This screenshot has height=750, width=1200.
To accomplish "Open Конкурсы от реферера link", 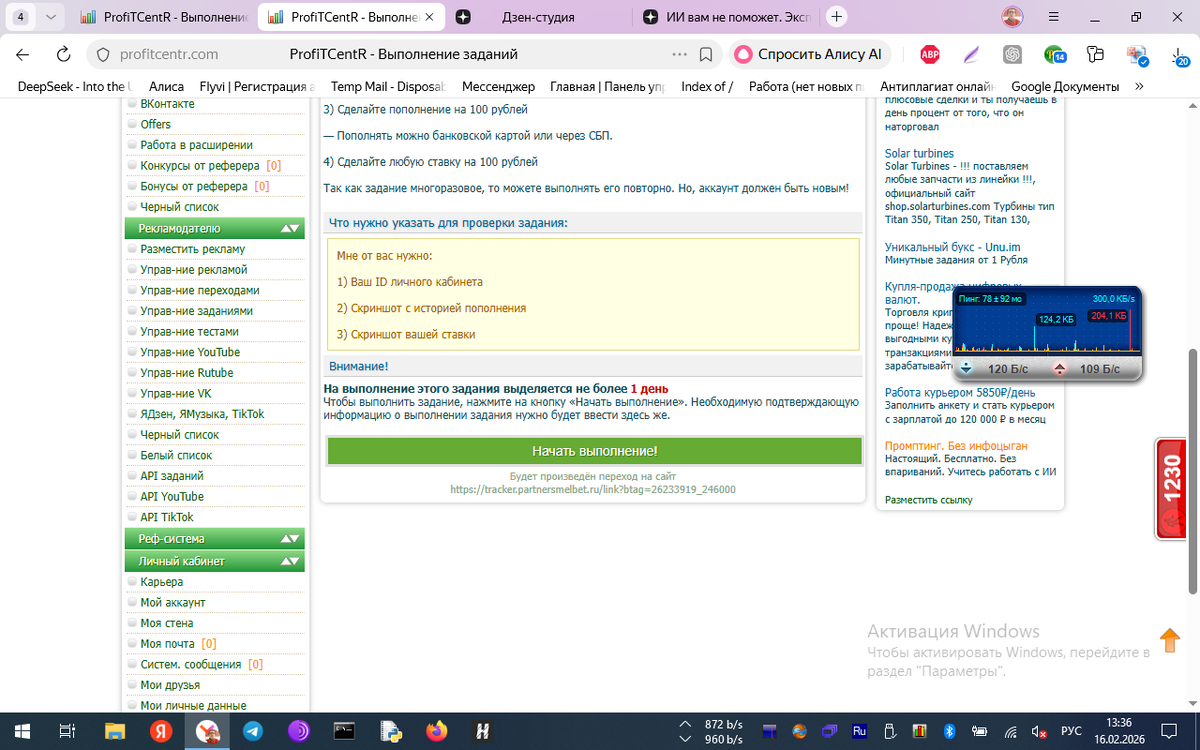I will click(x=200, y=166).
